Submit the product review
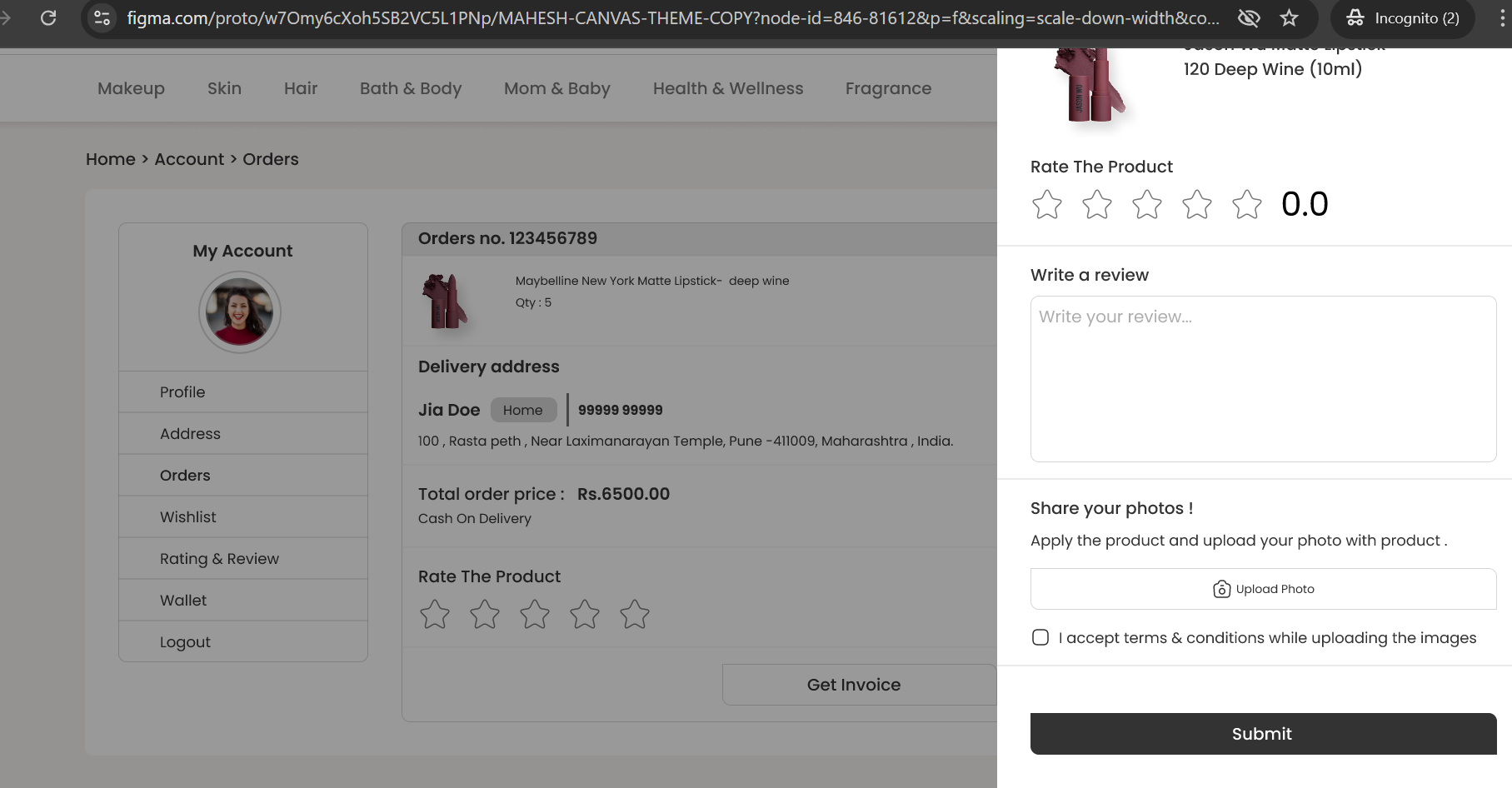Viewport: 1512px width, 788px height. [x=1263, y=734]
